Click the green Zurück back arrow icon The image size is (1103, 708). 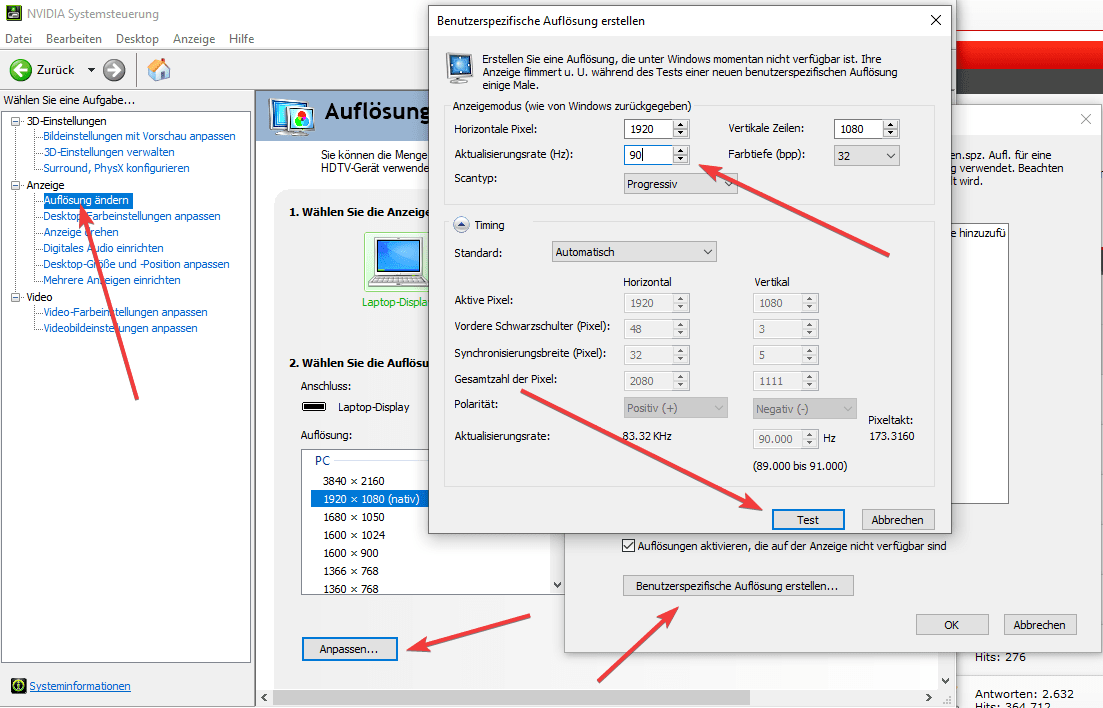coord(20,70)
